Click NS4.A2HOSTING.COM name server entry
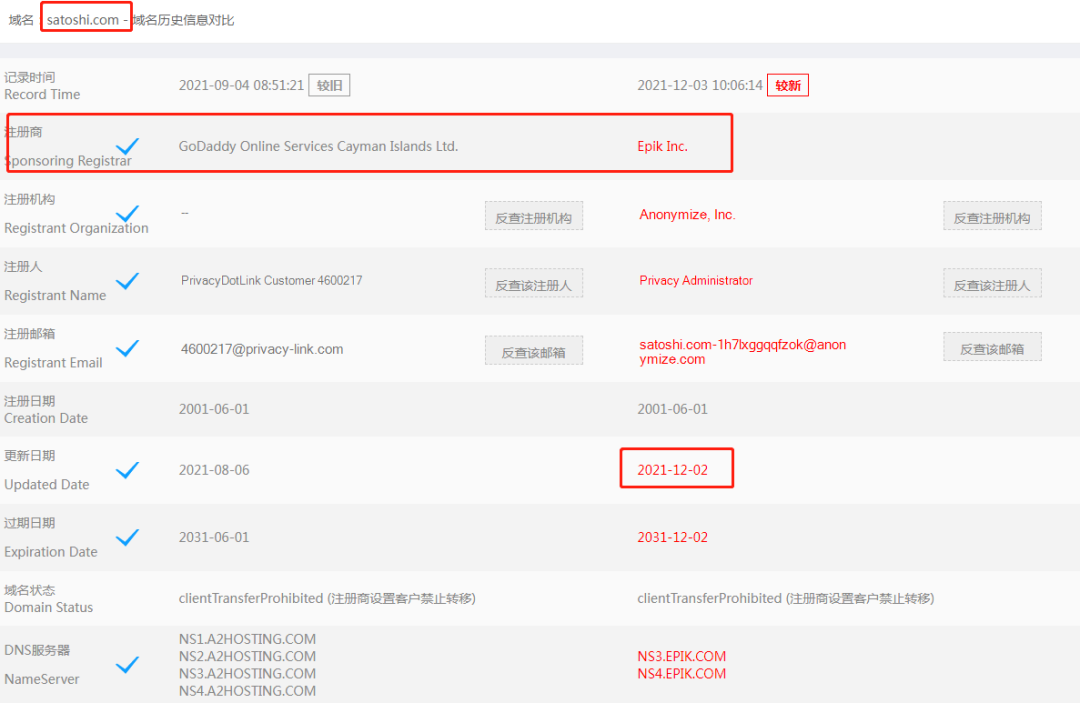Screen dimensions: 1080x703 tap(247, 691)
